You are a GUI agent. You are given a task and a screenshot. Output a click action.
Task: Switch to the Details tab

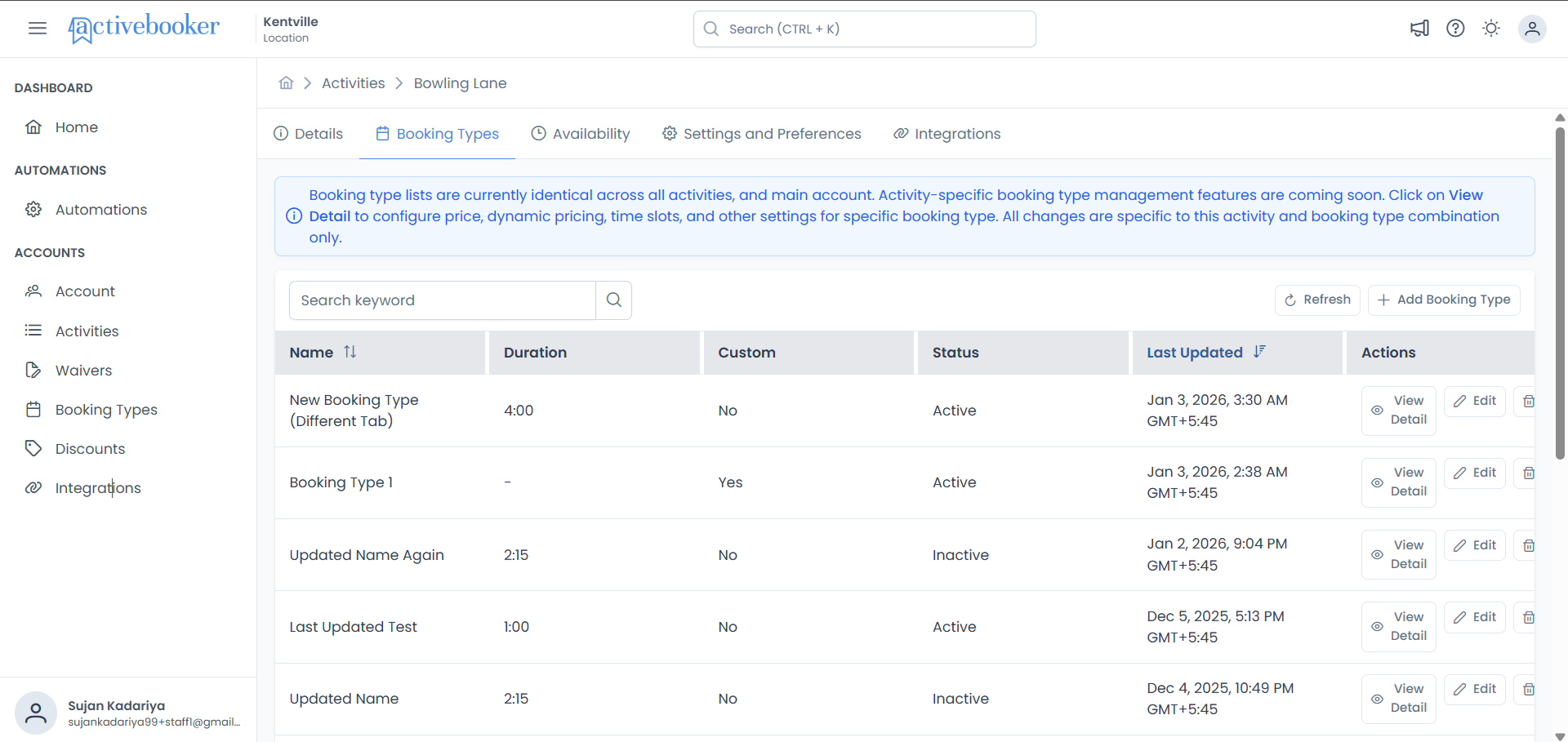[308, 134]
